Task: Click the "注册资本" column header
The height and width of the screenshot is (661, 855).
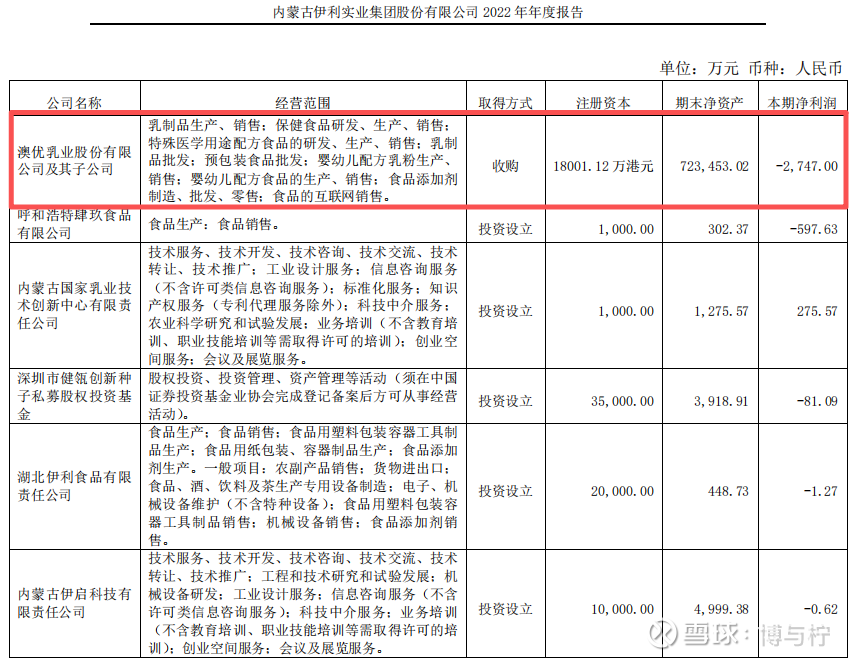Action: (x=603, y=103)
